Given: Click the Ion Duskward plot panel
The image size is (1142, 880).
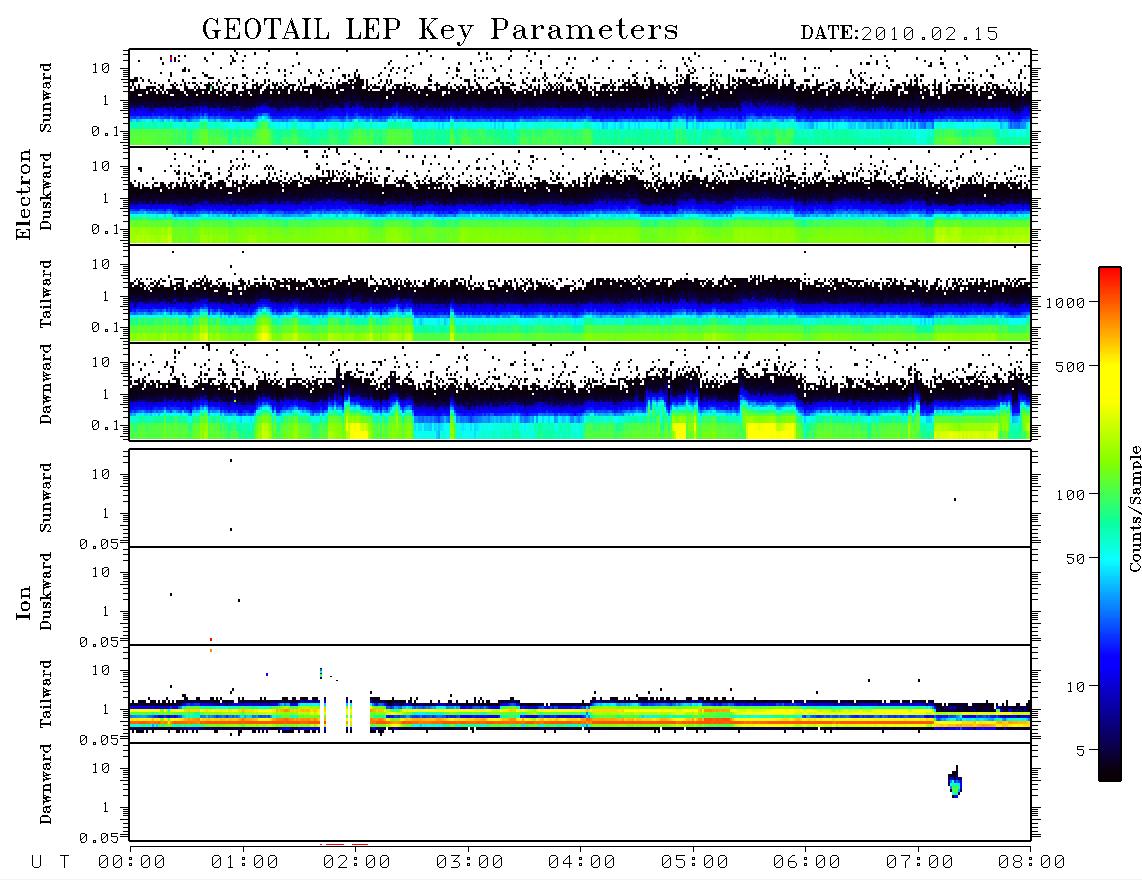Looking at the screenshot, I should click(x=580, y=596).
